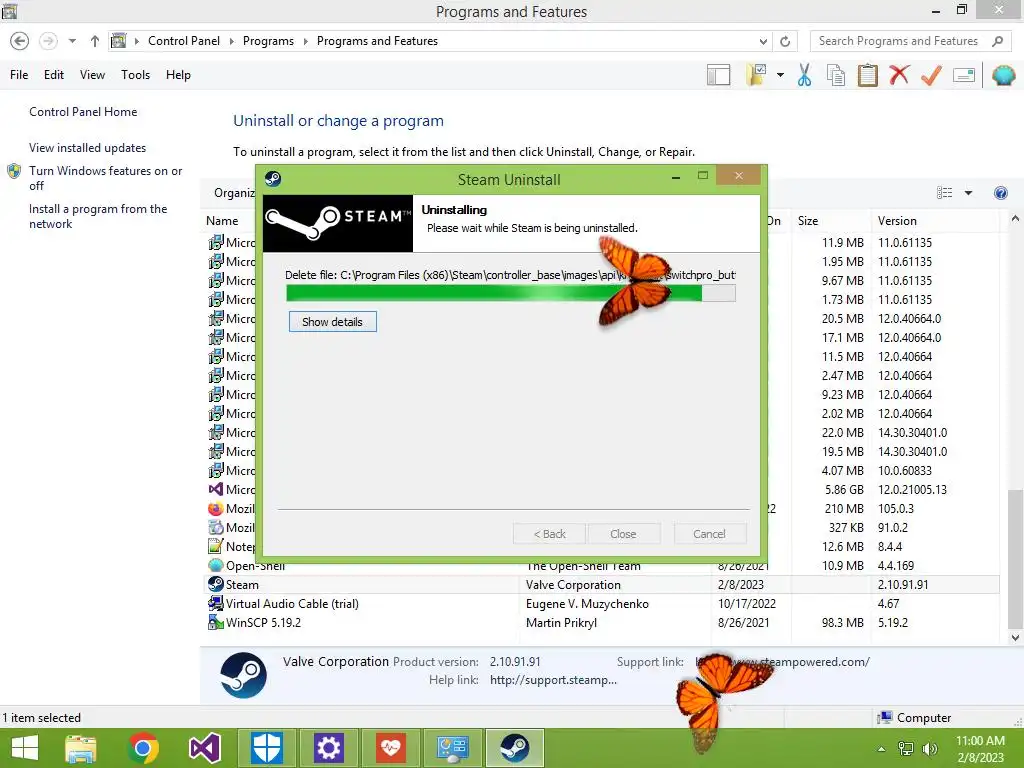Click the network tray icon
The height and width of the screenshot is (768, 1024).
tap(906, 749)
